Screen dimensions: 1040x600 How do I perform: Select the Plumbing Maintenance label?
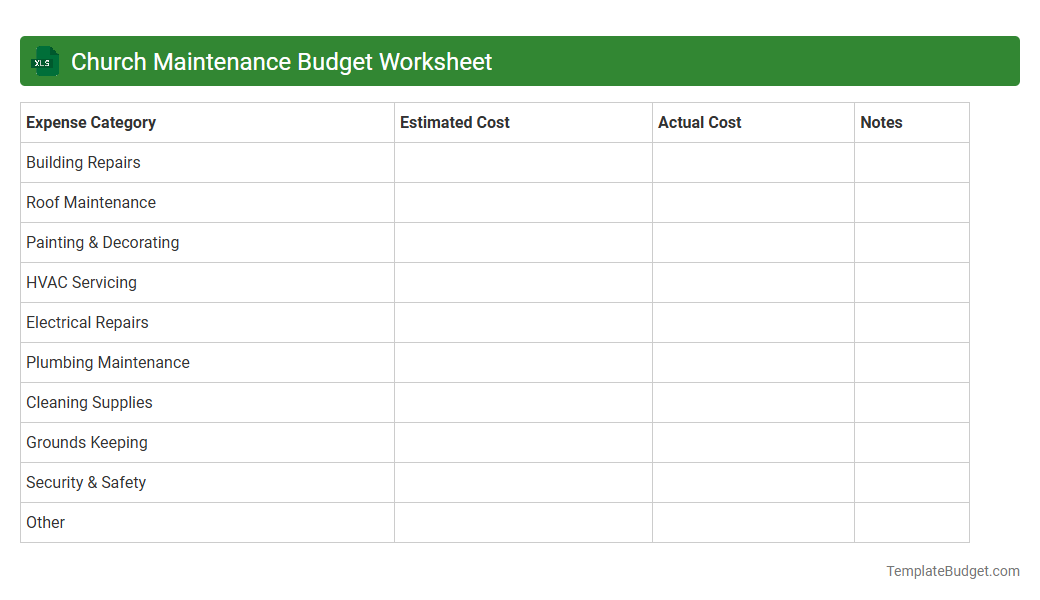[x=108, y=362]
